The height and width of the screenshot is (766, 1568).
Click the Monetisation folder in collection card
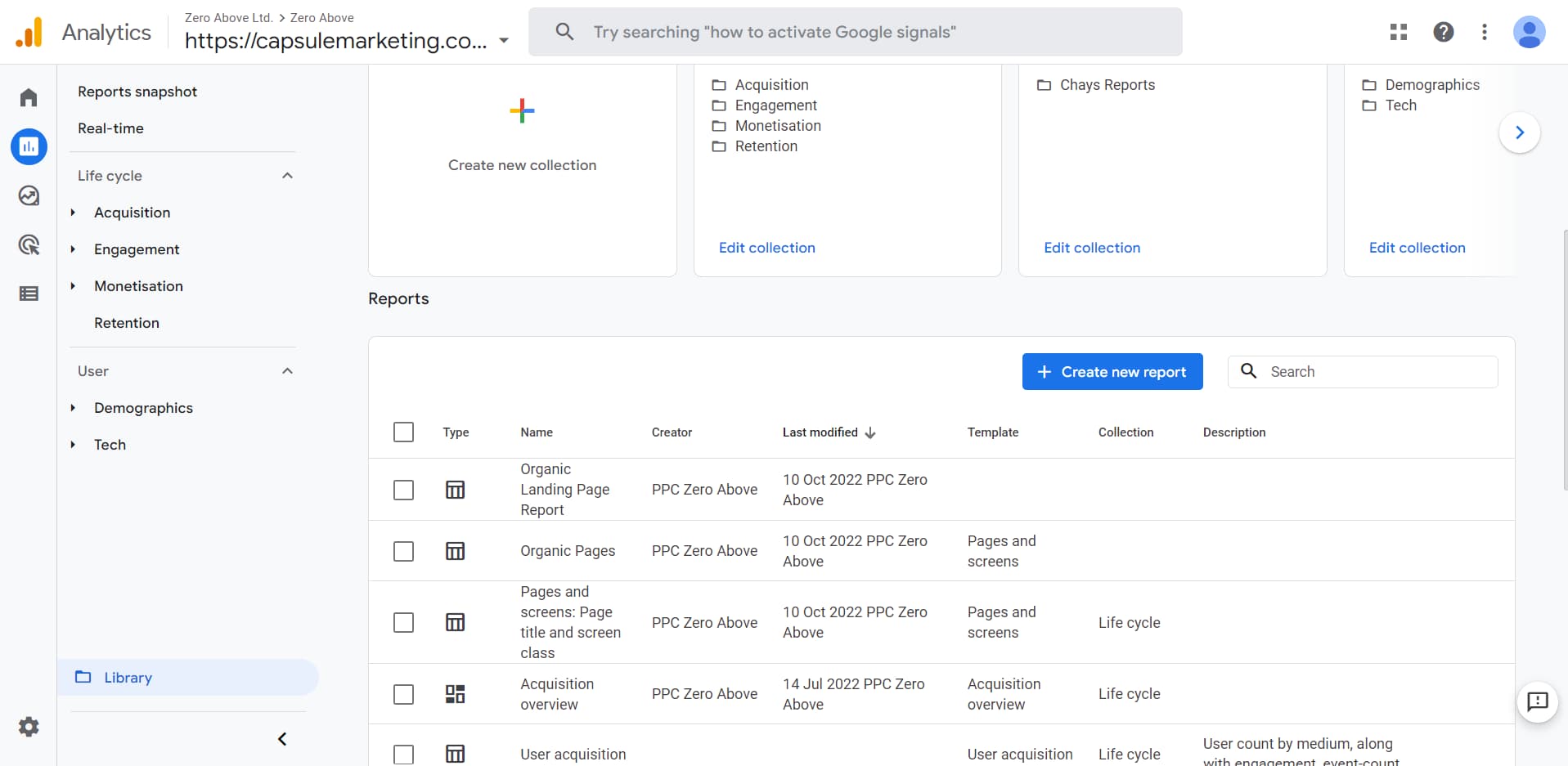point(766,126)
